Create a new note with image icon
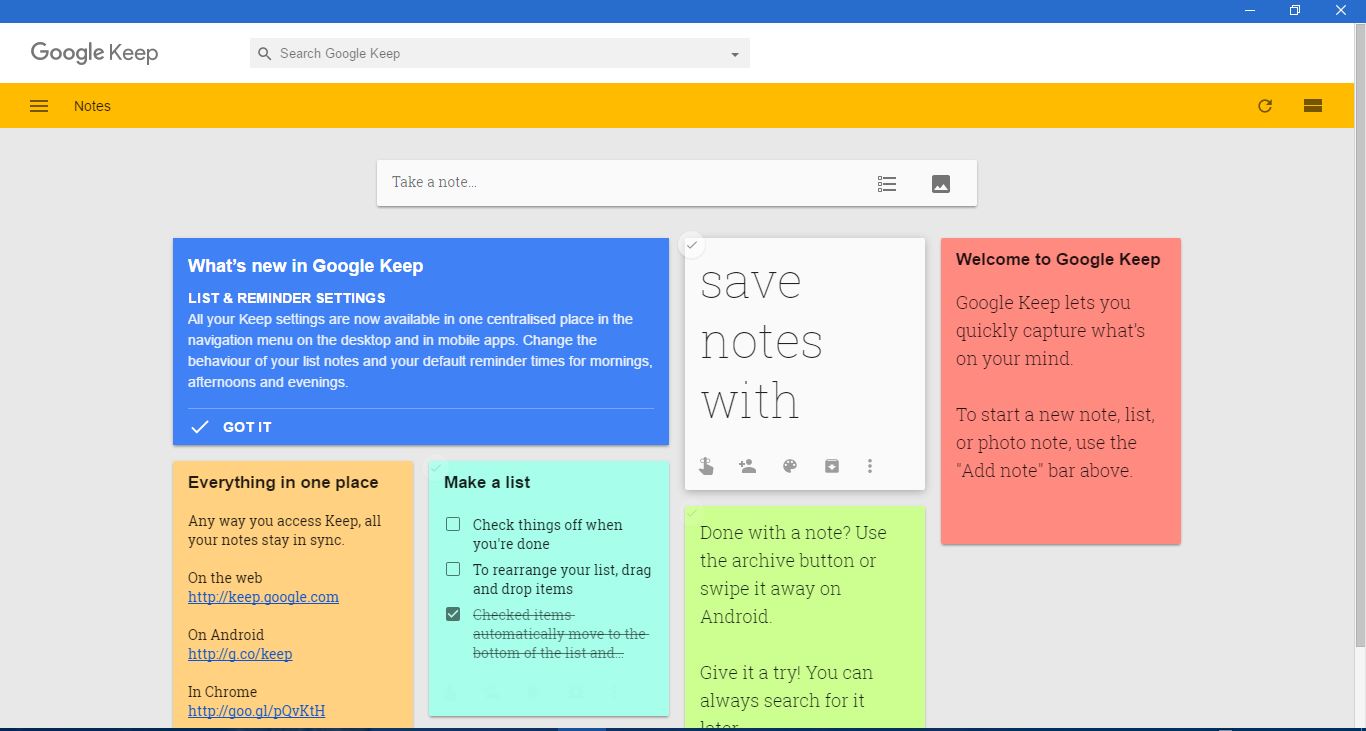The image size is (1366, 731). point(941,184)
